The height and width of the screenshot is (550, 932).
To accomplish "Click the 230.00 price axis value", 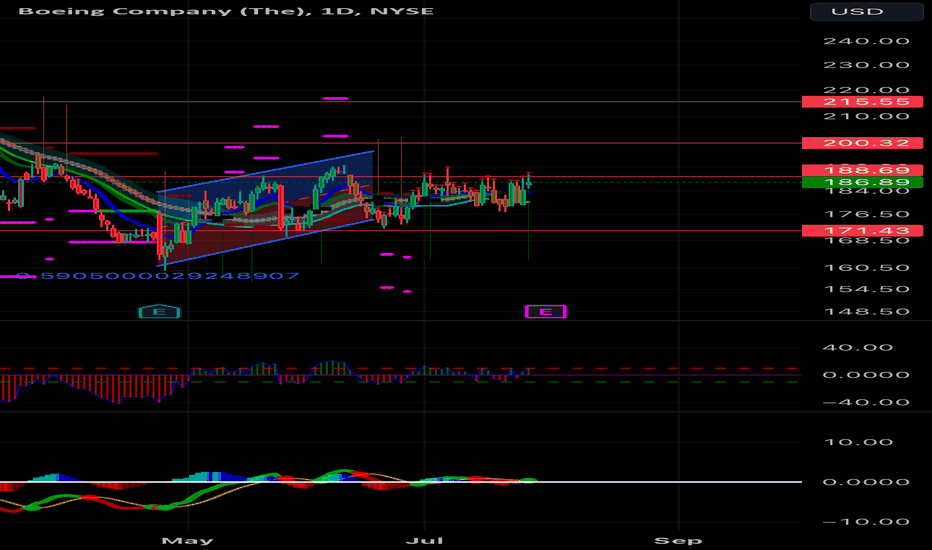I will point(866,65).
